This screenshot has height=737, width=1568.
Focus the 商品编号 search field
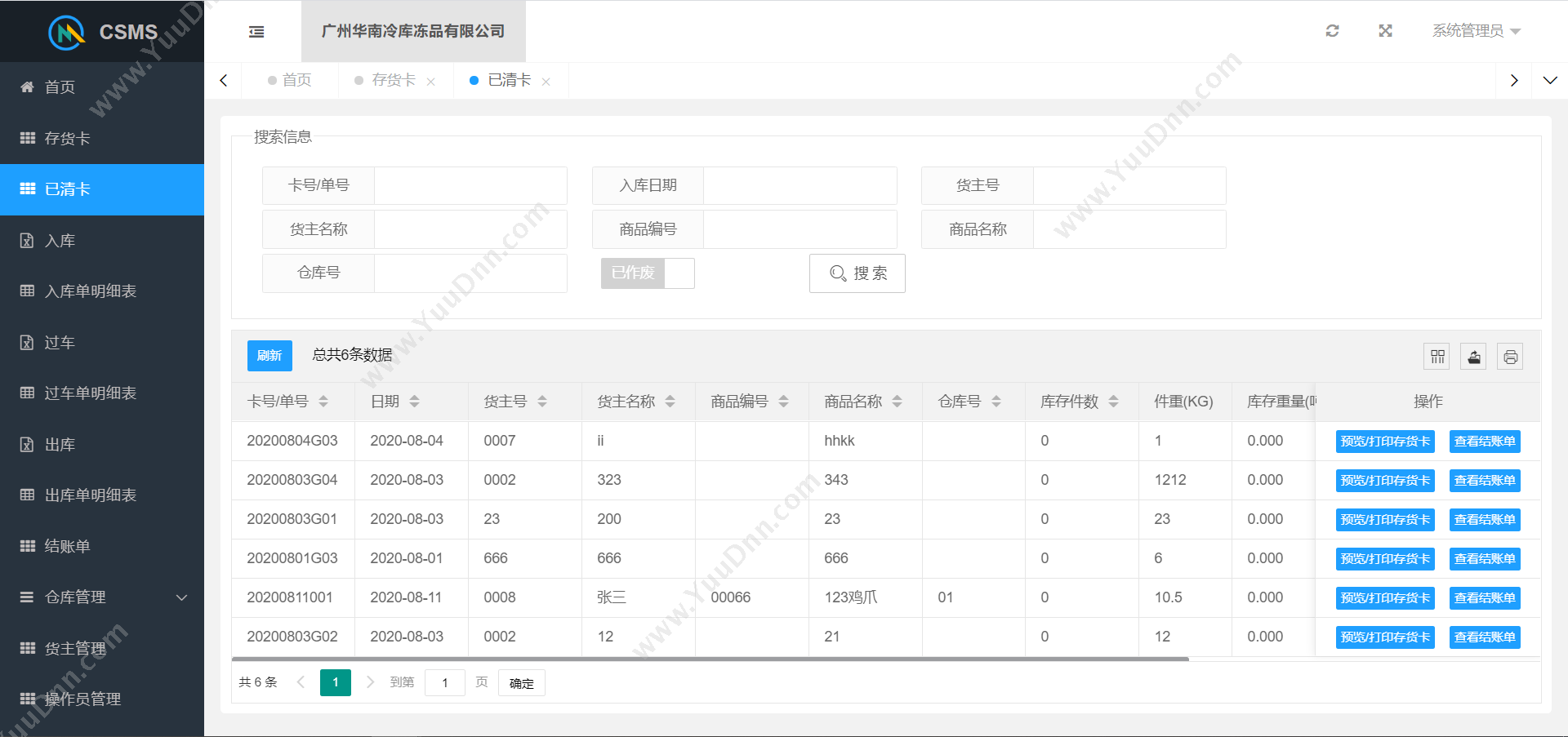point(800,229)
